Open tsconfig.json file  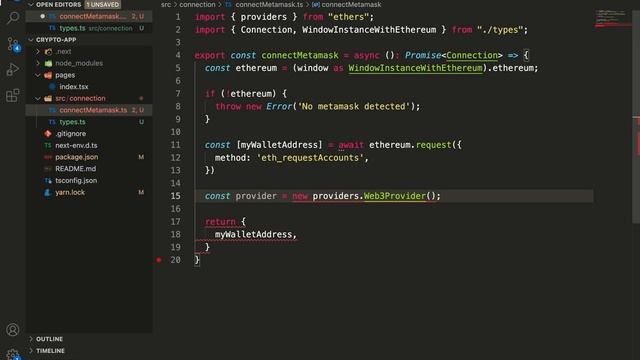(89, 180)
